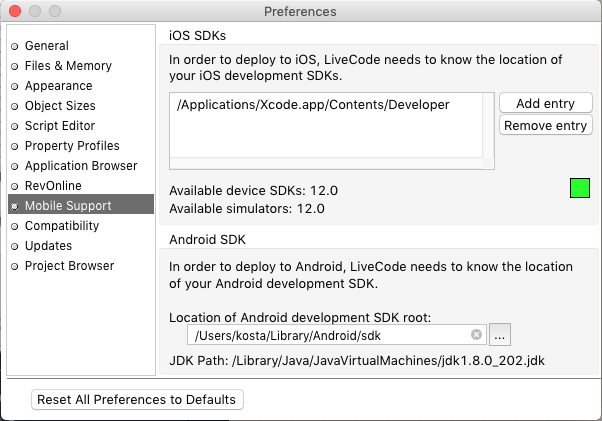
Task: Click the Add entry button
Action: point(545,104)
